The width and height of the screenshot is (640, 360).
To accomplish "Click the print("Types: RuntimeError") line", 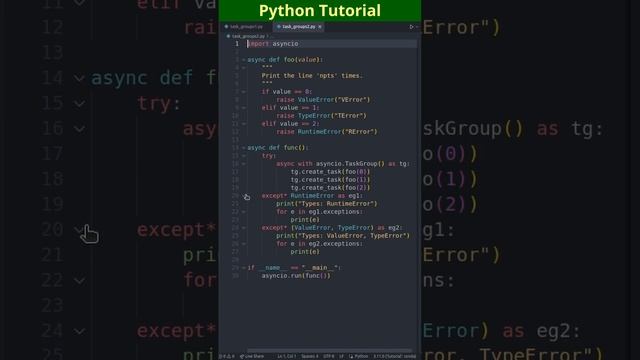I will (327, 204).
